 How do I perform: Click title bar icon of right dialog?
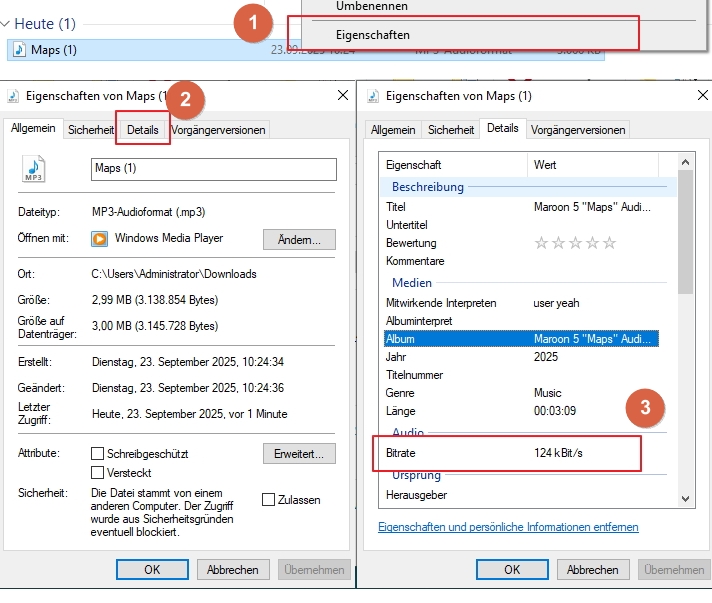click(x=373, y=96)
